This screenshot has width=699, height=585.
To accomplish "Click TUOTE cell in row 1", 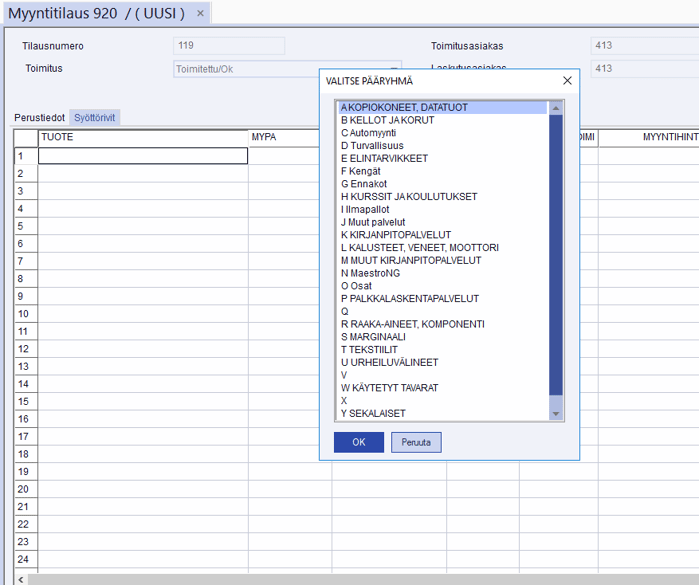I will pos(143,156).
